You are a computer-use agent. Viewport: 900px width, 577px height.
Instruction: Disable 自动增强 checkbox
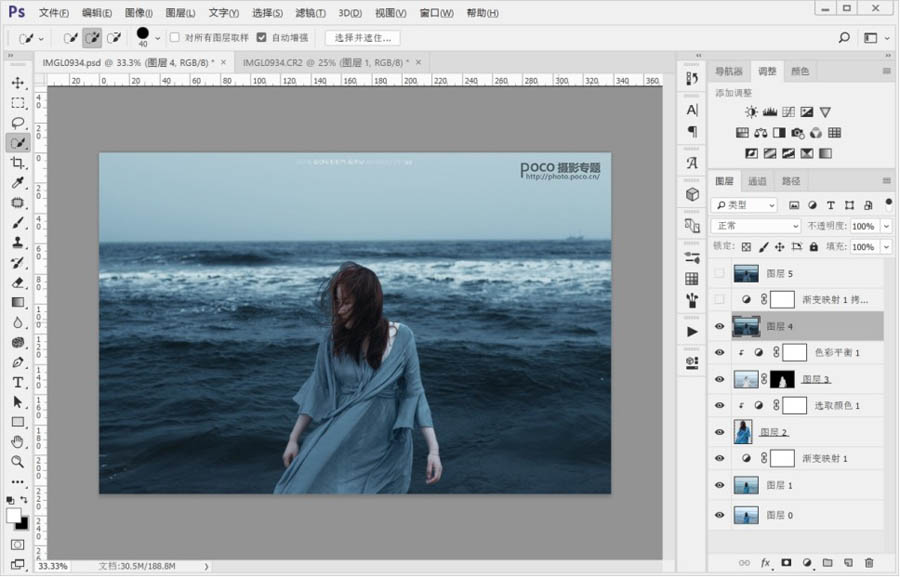[262, 38]
